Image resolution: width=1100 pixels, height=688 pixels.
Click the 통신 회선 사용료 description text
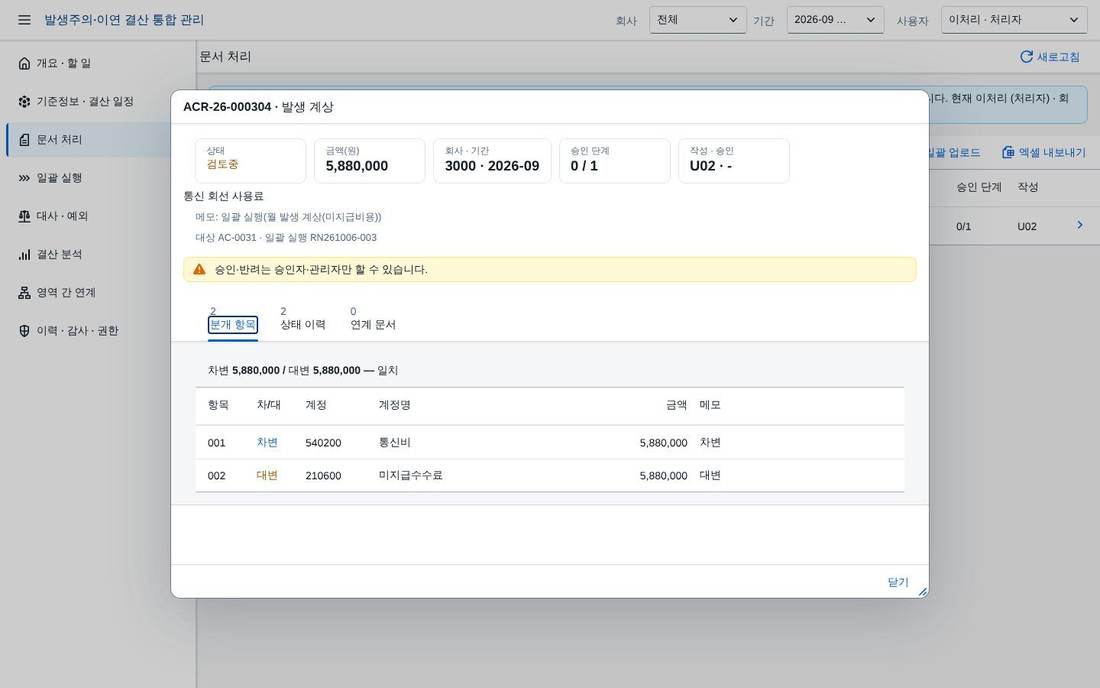point(224,196)
